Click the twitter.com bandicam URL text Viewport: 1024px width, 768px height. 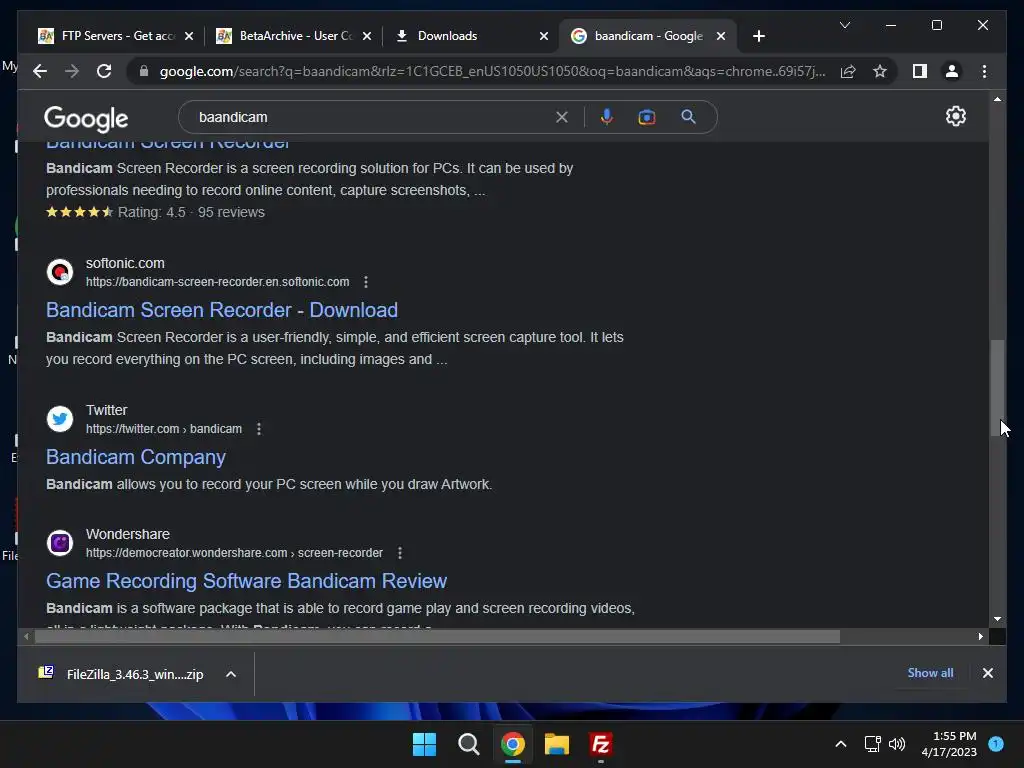click(x=164, y=429)
